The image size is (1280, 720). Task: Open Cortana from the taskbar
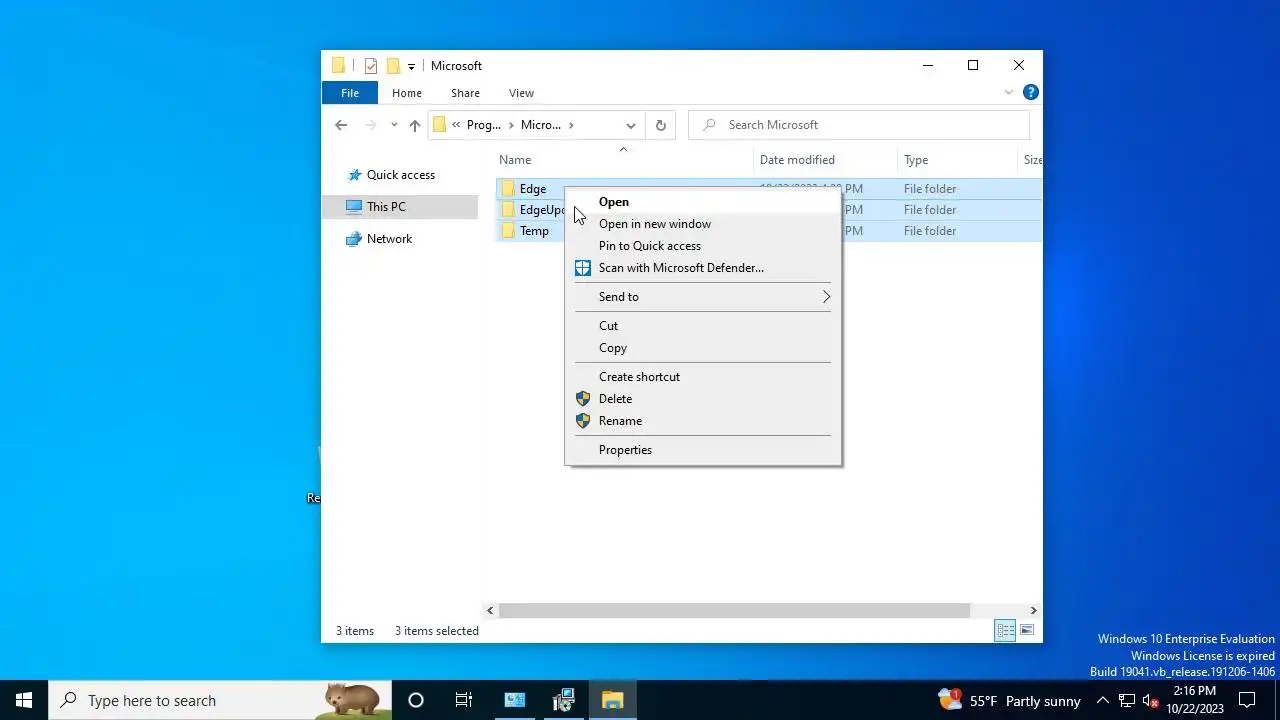tap(416, 700)
